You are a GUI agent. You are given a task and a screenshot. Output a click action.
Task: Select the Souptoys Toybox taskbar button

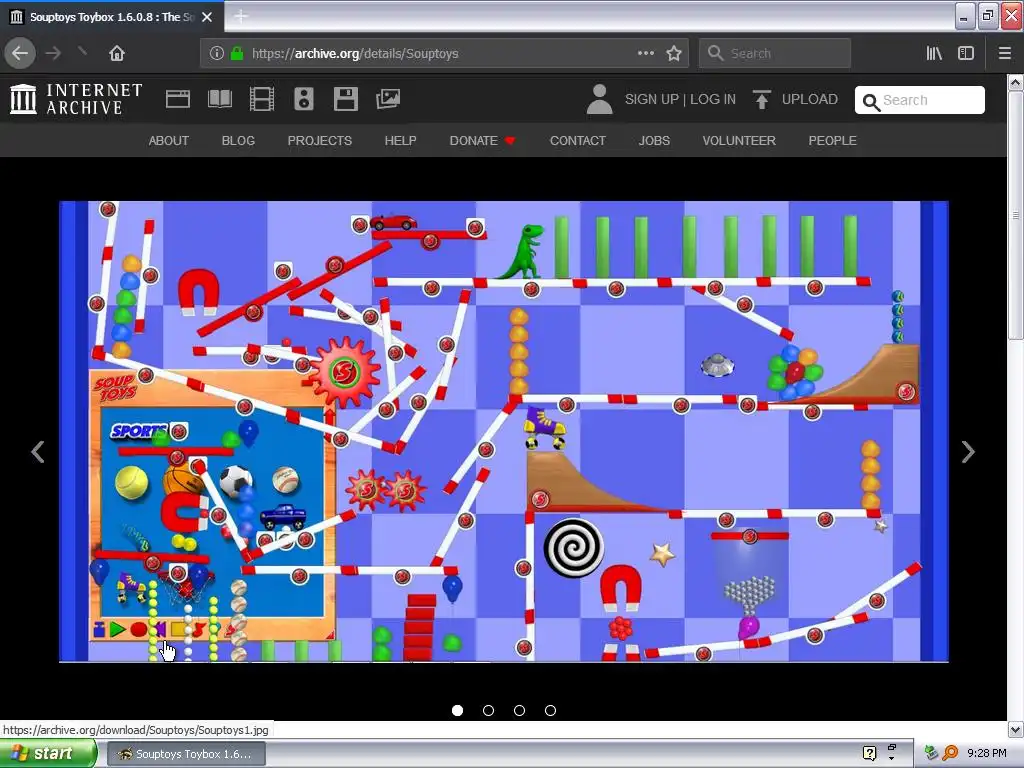[x=186, y=754]
